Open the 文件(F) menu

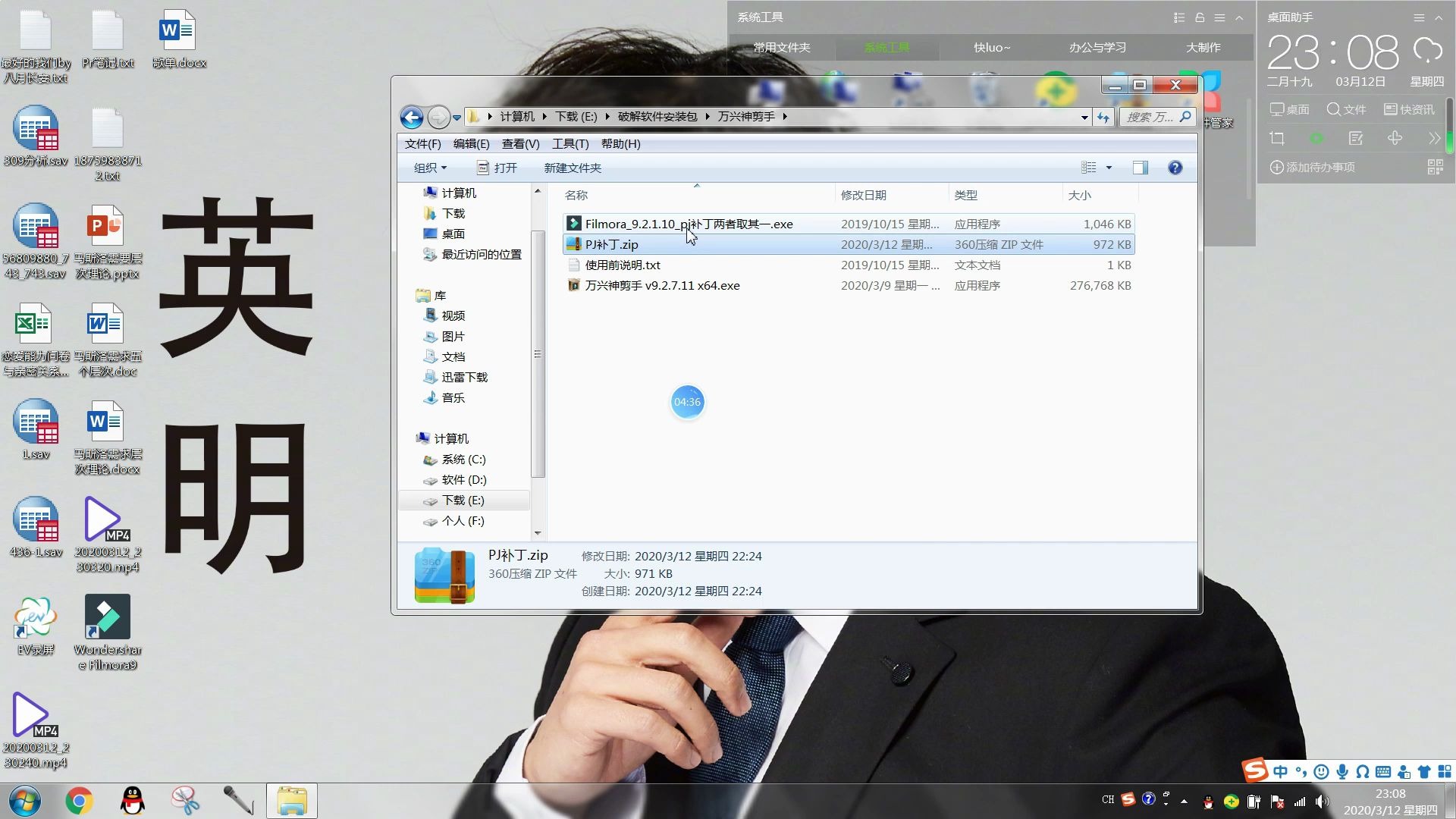pyautogui.click(x=422, y=144)
